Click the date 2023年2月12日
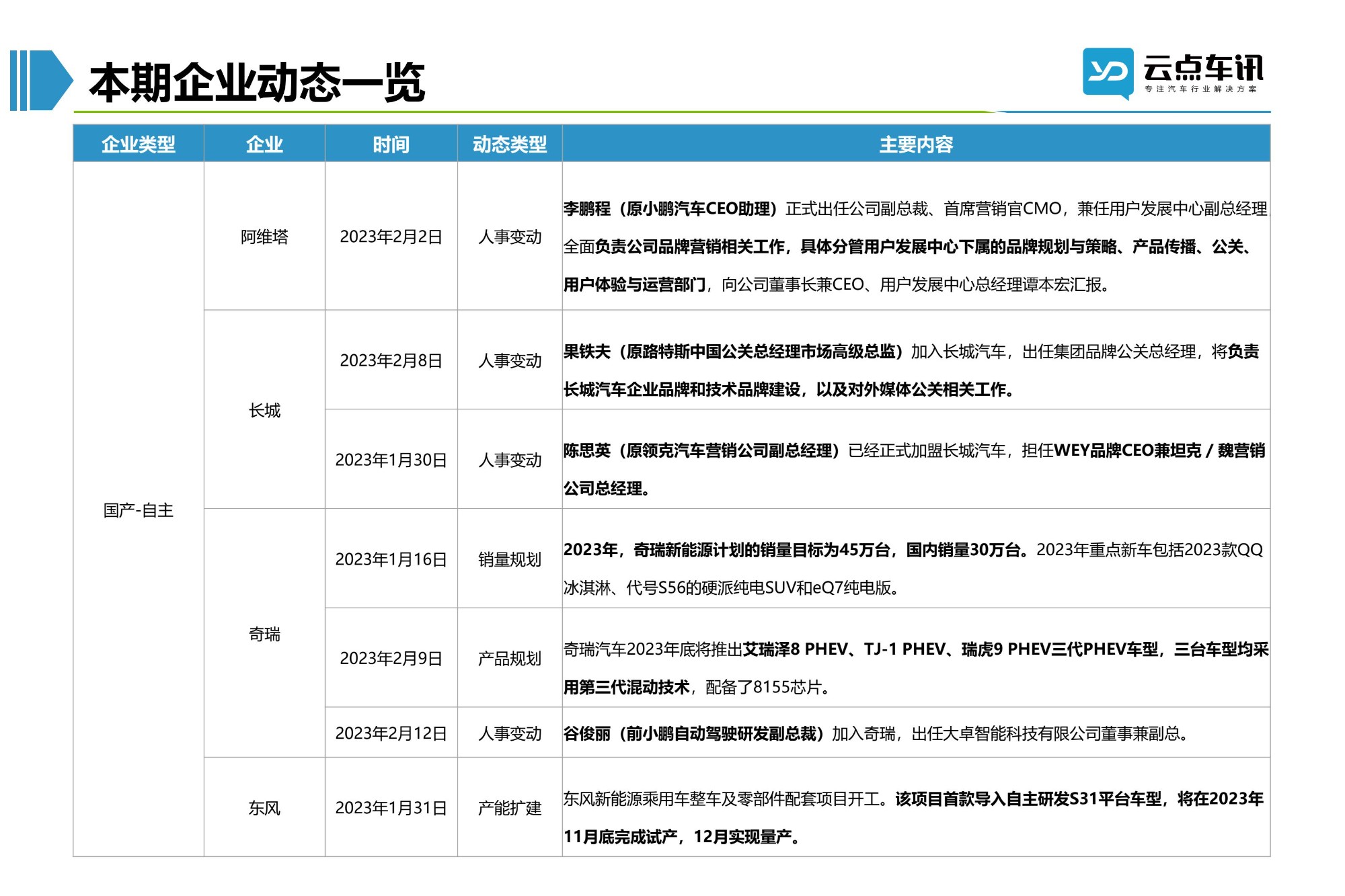Viewport: 1345px width, 896px height. pos(391,733)
